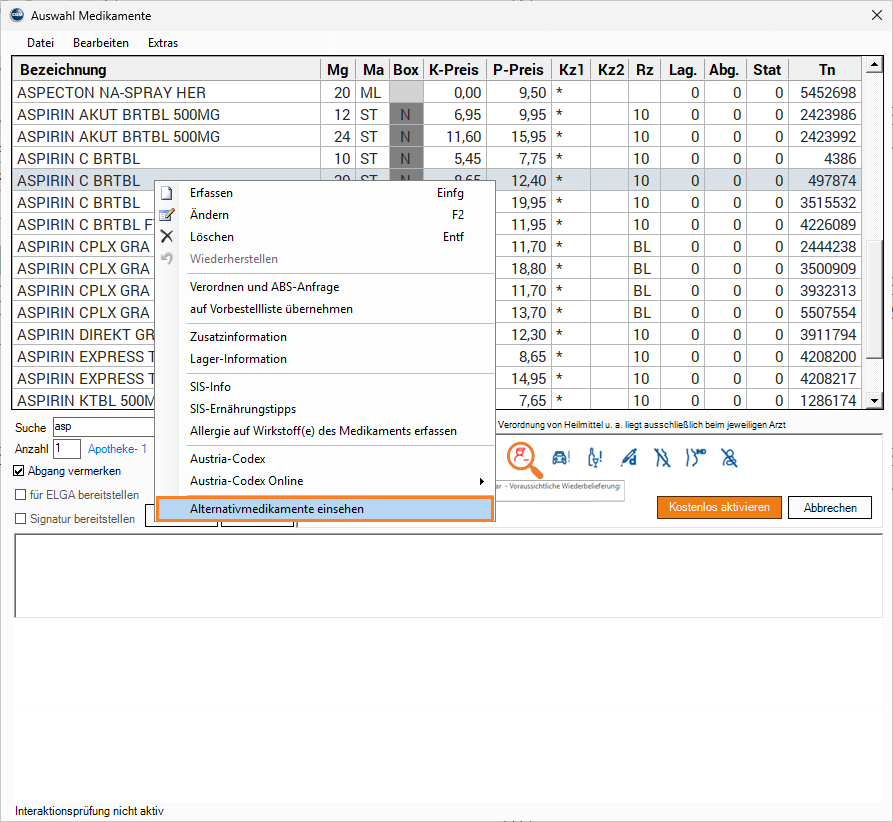The height and width of the screenshot is (822, 893).
Task: Click the car driving warning icon
Action: (561, 458)
